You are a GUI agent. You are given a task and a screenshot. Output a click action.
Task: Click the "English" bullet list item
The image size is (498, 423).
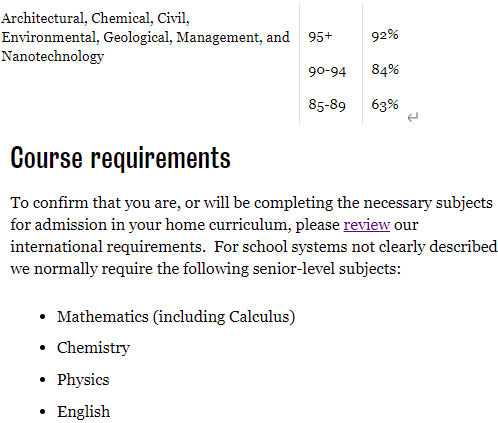(83, 412)
